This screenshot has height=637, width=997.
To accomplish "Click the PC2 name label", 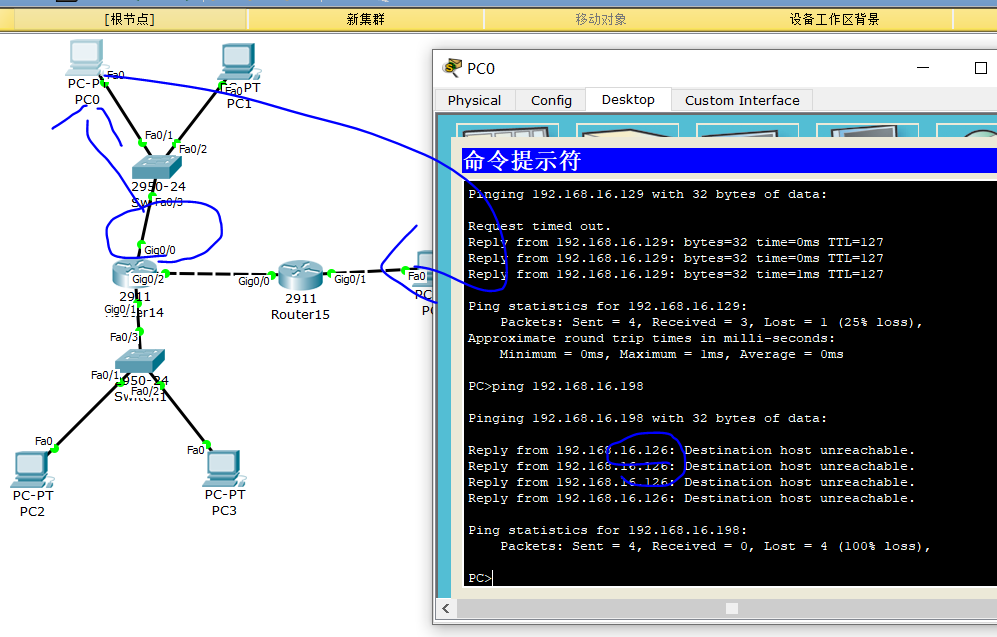I will (x=32, y=512).
